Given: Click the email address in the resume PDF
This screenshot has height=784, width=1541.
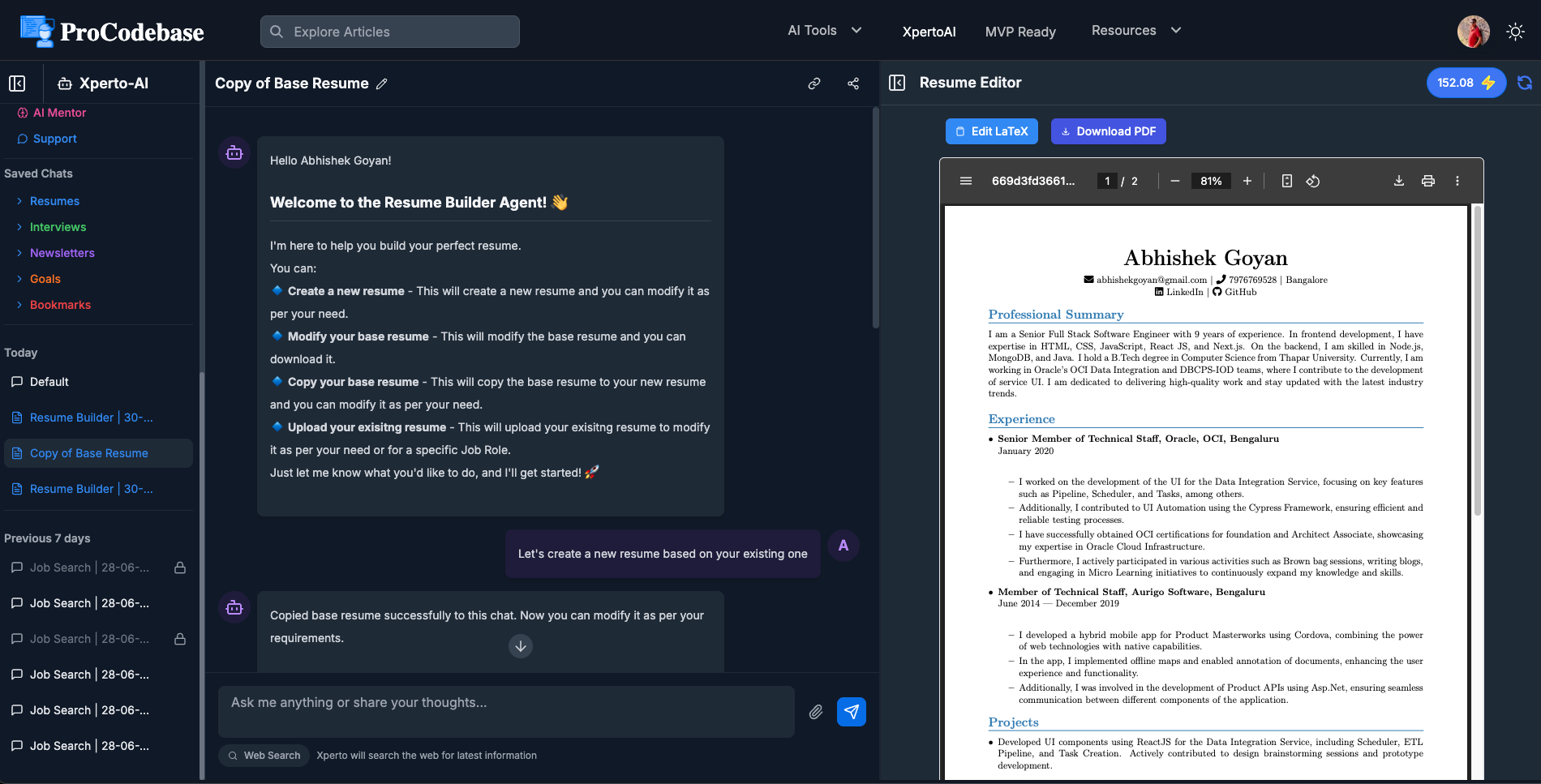Looking at the screenshot, I should point(1152,280).
